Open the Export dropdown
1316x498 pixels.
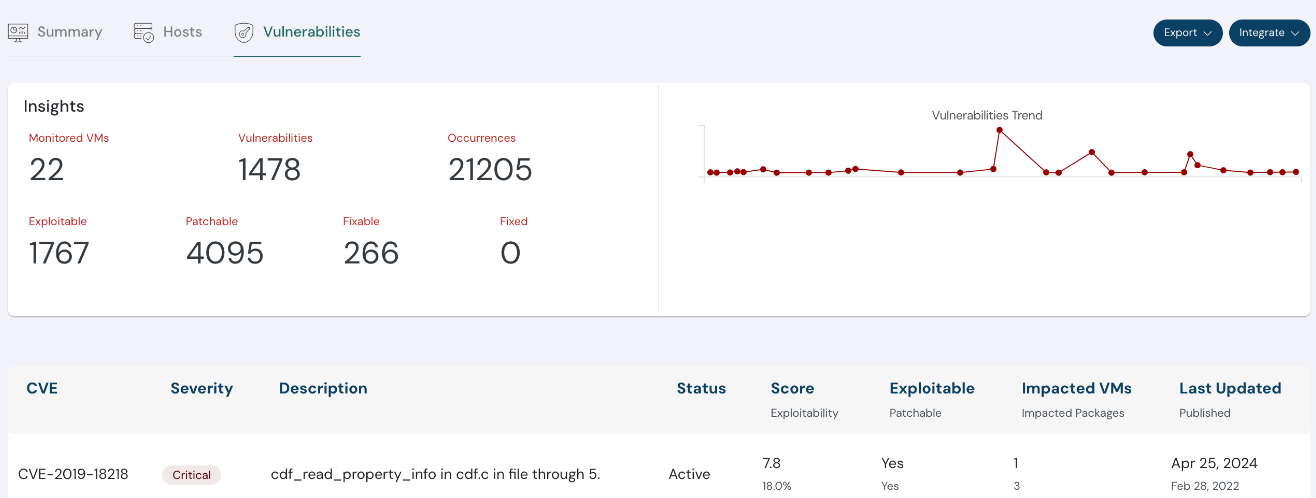pos(1187,33)
